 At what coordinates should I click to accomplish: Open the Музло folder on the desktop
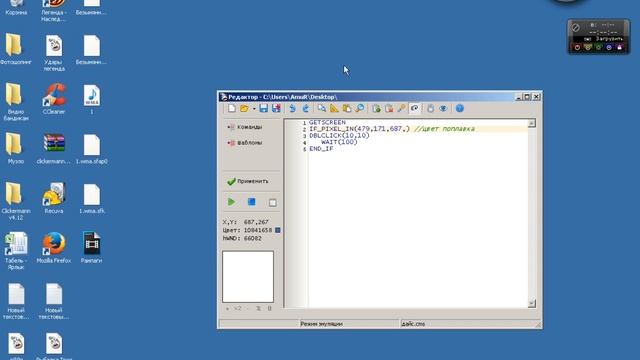[16, 149]
